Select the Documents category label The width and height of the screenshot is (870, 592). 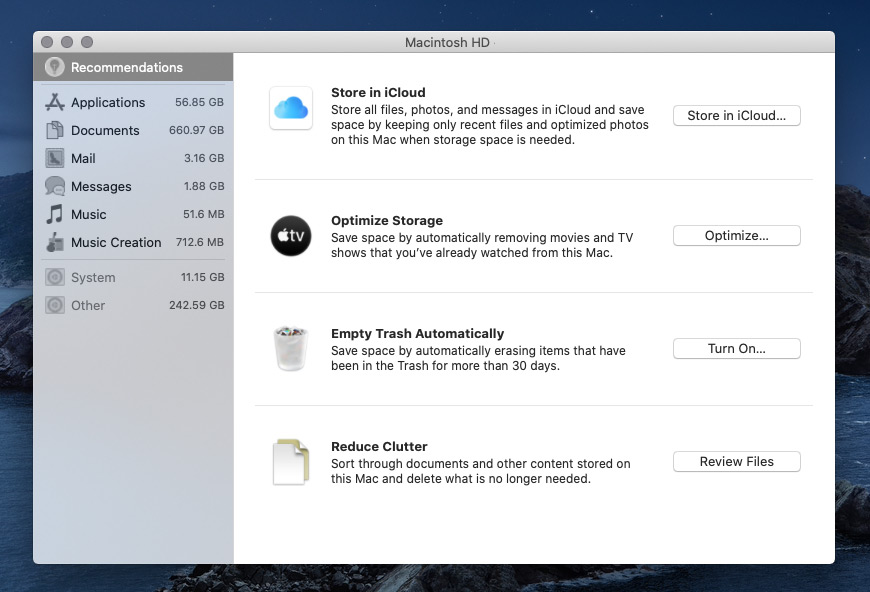105,130
